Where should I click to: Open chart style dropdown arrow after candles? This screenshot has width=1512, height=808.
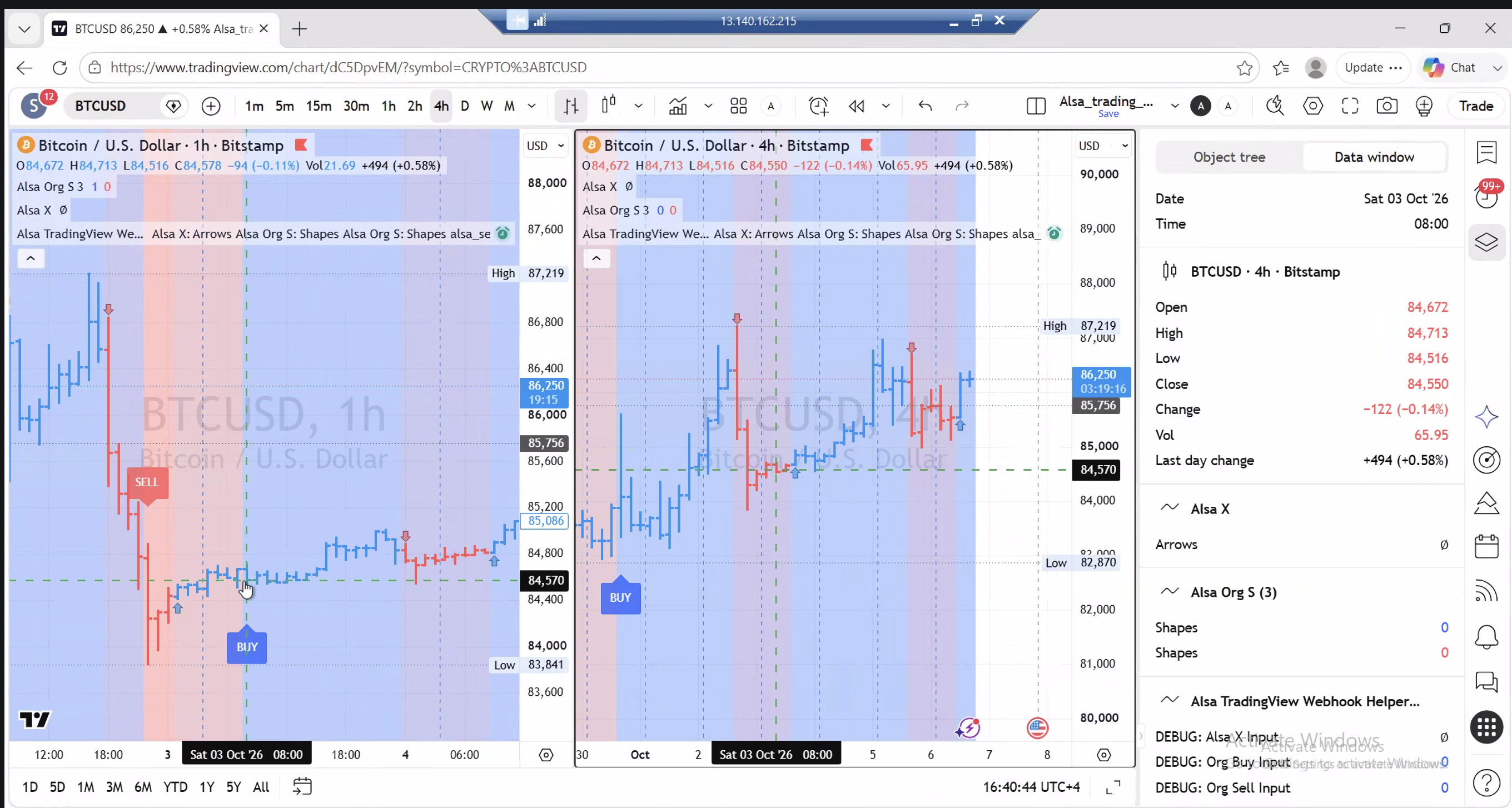(x=639, y=106)
